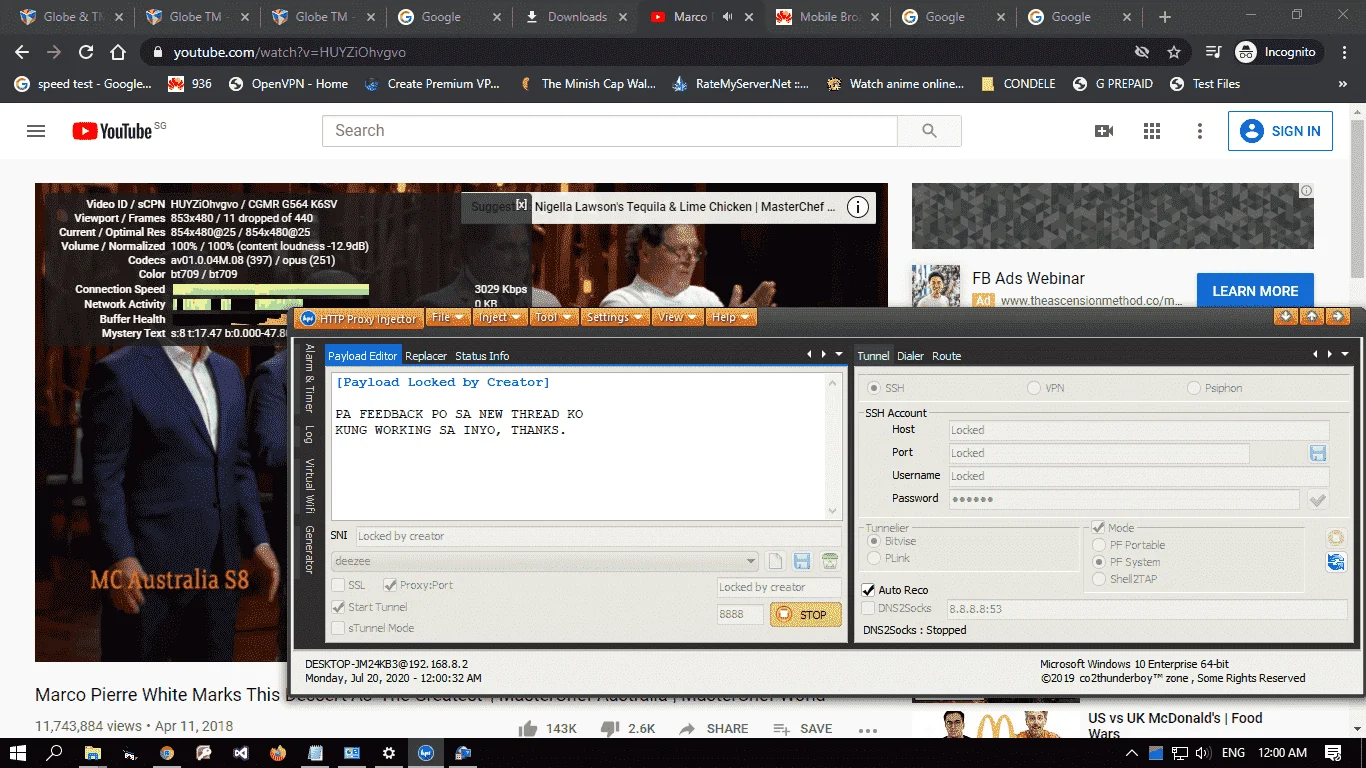Open the deezee profile dropdown
1366x768 pixels.
tap(545, 561)
